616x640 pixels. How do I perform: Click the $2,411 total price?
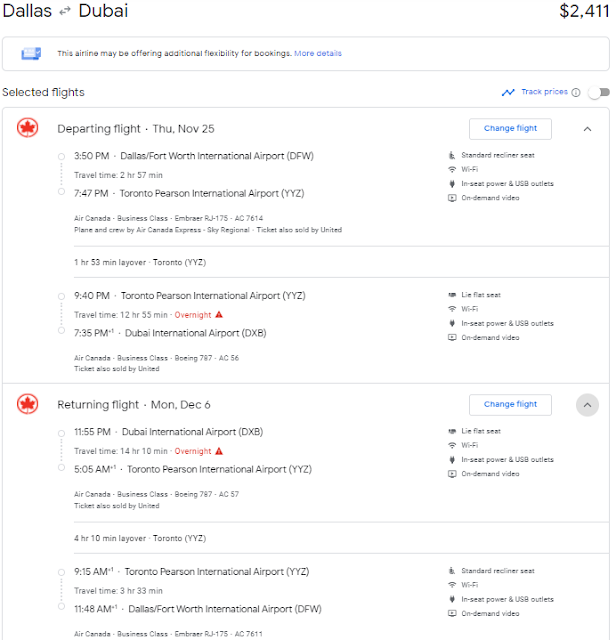pyautogui.click(x=584, y=11)
